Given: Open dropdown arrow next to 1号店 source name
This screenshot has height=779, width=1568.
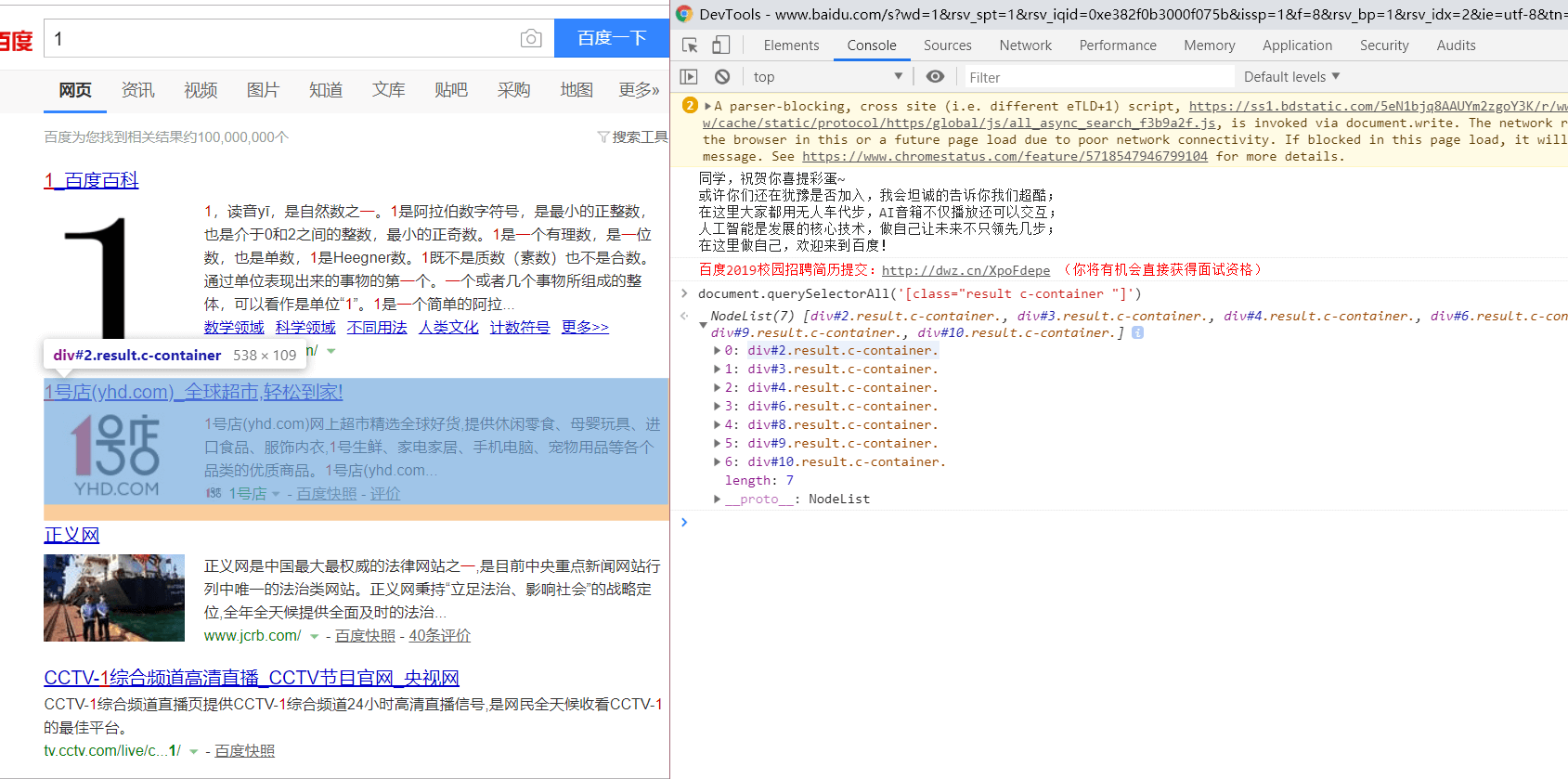Looking at the screenshot, I should (276, 494).
